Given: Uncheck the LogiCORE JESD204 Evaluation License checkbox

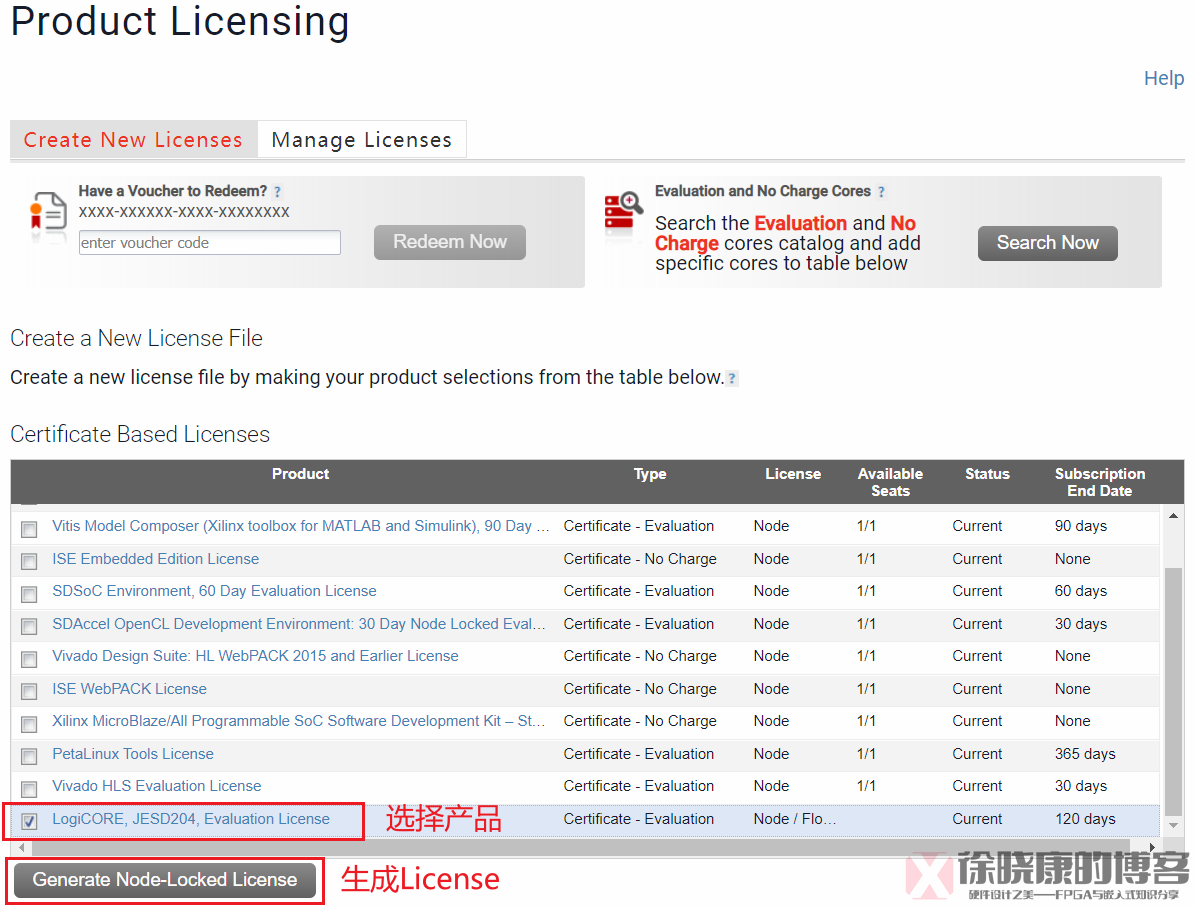Looking at the screenshot, I should coord(29,821).
